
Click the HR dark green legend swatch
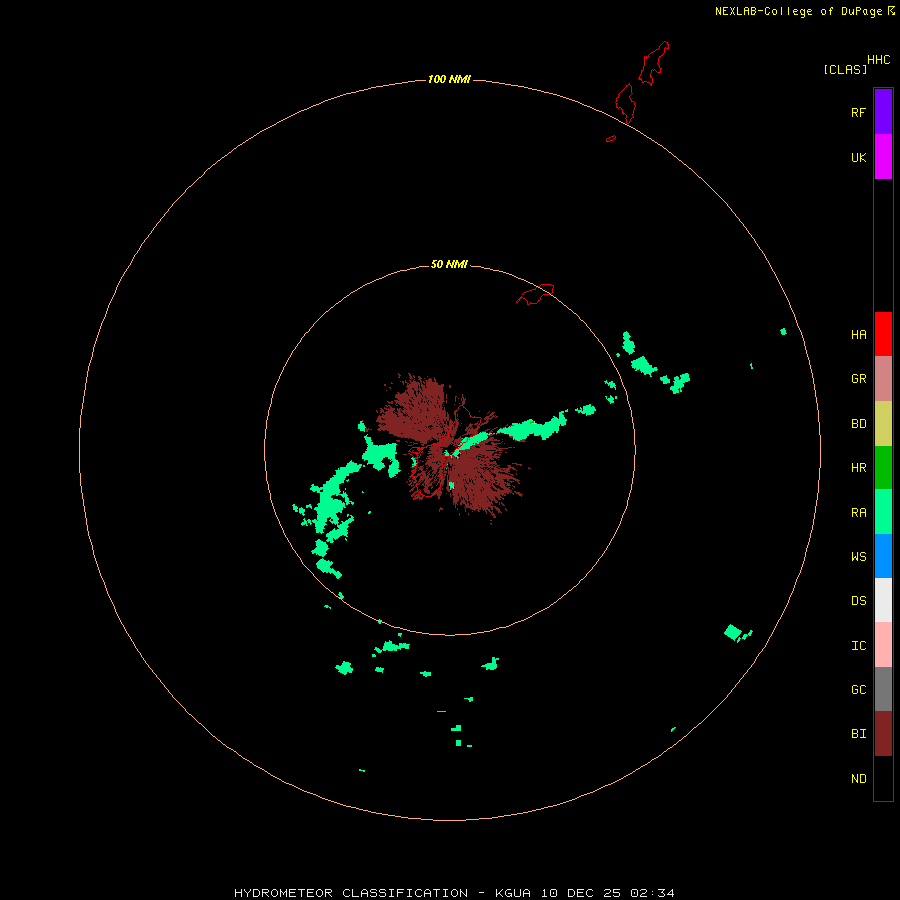pyautogui.click(x=883, y=468)
